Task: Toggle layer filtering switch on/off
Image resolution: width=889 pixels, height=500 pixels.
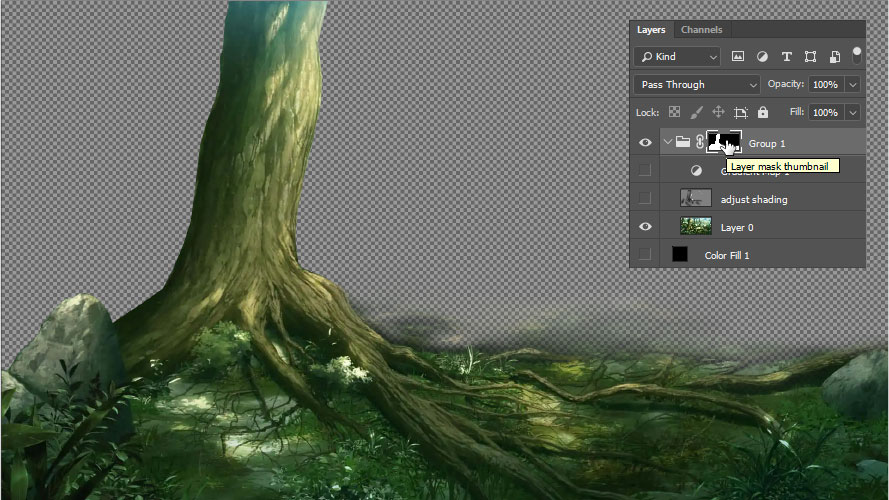Action: pyautogui.click(x=856, y=55)
